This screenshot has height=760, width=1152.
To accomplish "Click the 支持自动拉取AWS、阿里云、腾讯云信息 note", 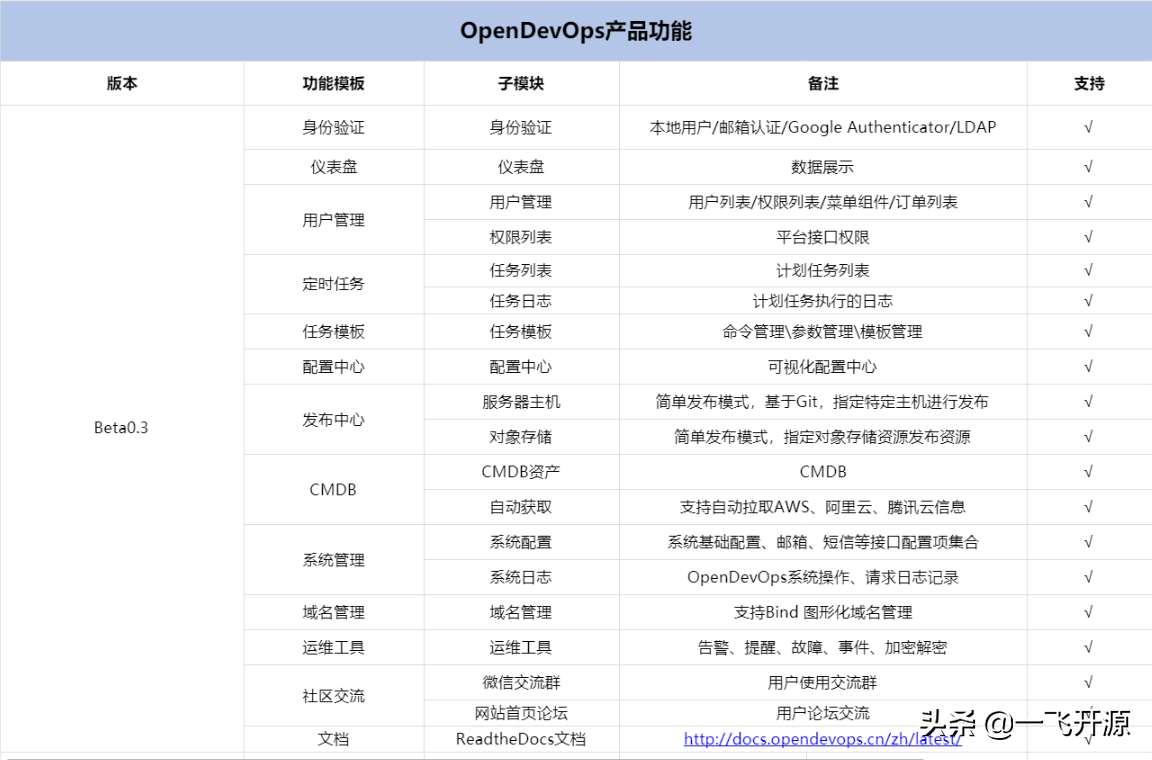I will click(x=823, y=507).
